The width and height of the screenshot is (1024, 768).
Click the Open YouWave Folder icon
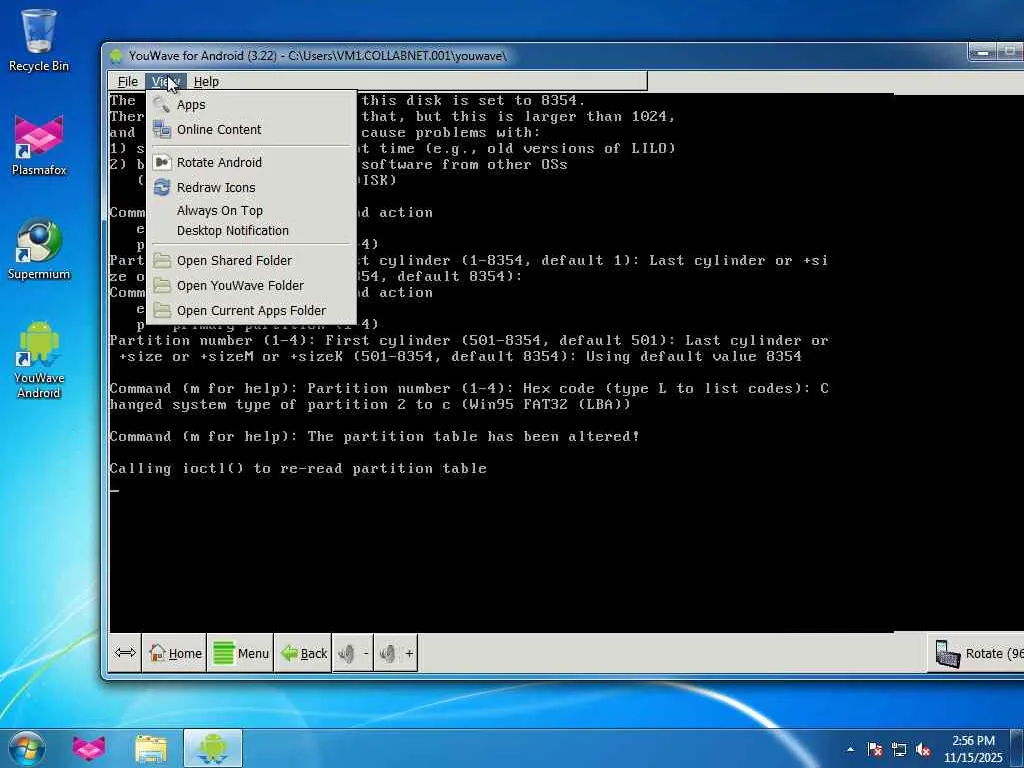[161, 285]
